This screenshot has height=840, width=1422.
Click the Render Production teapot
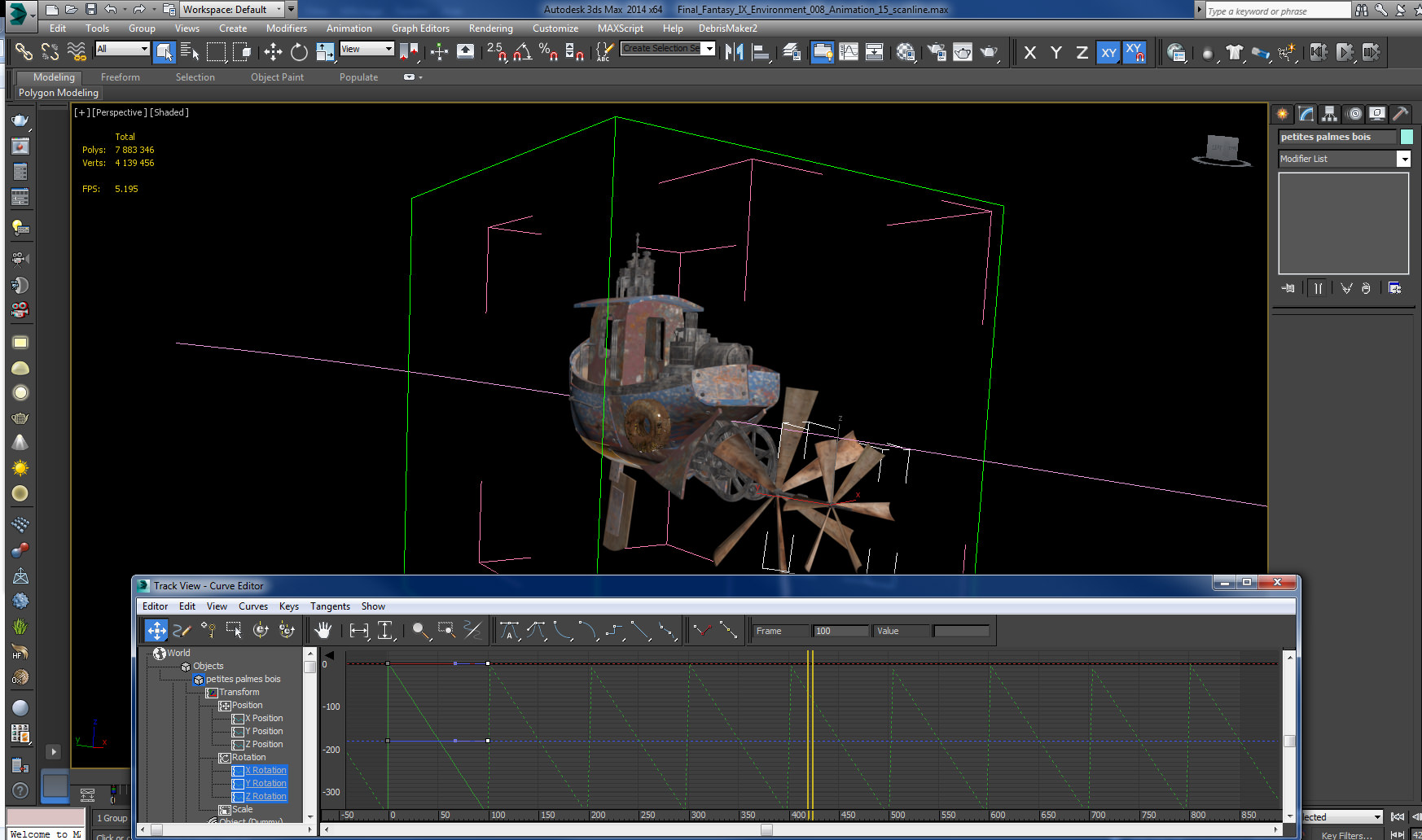989,52
